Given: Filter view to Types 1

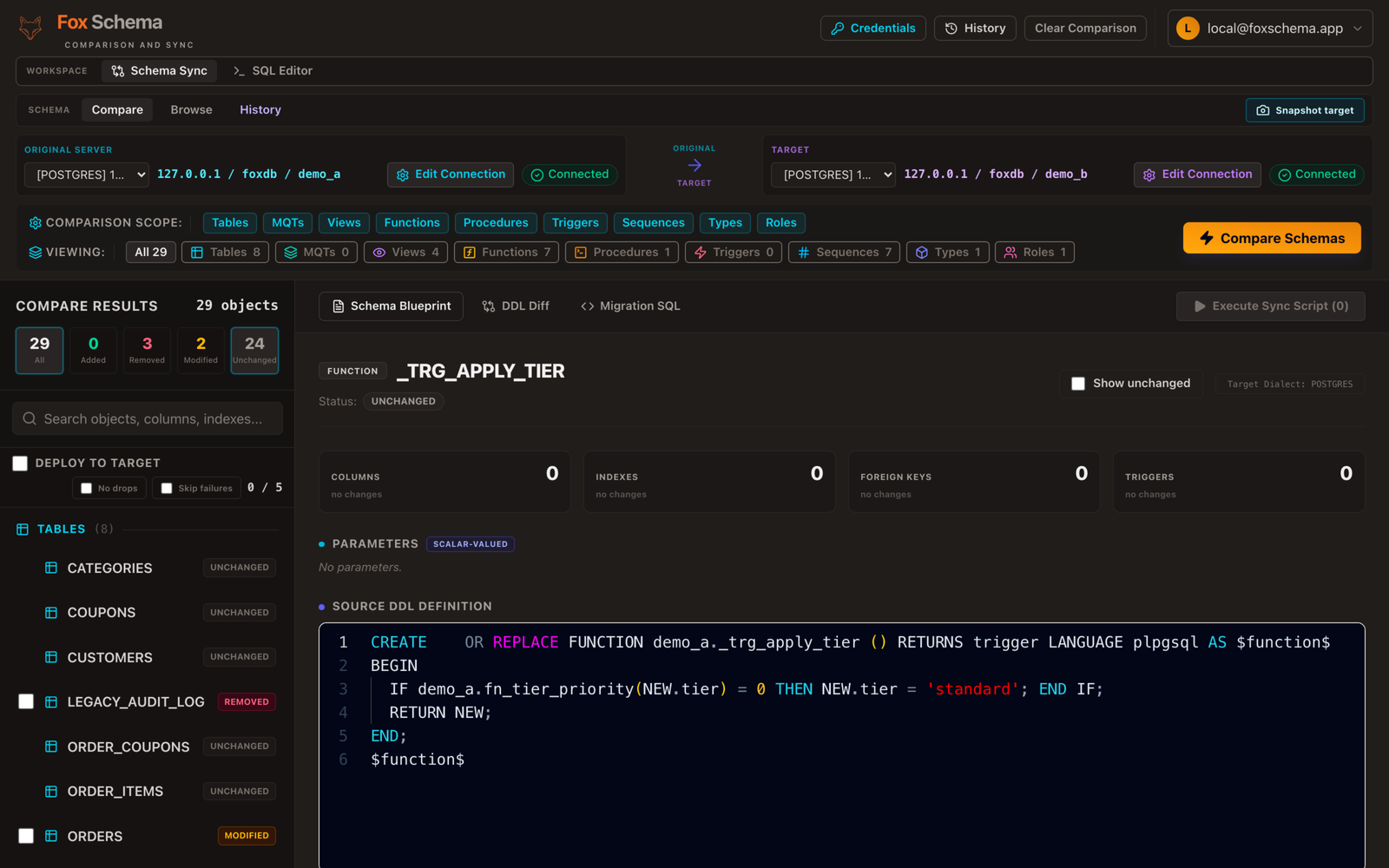Looking at the screenshot, I should 948,253.
